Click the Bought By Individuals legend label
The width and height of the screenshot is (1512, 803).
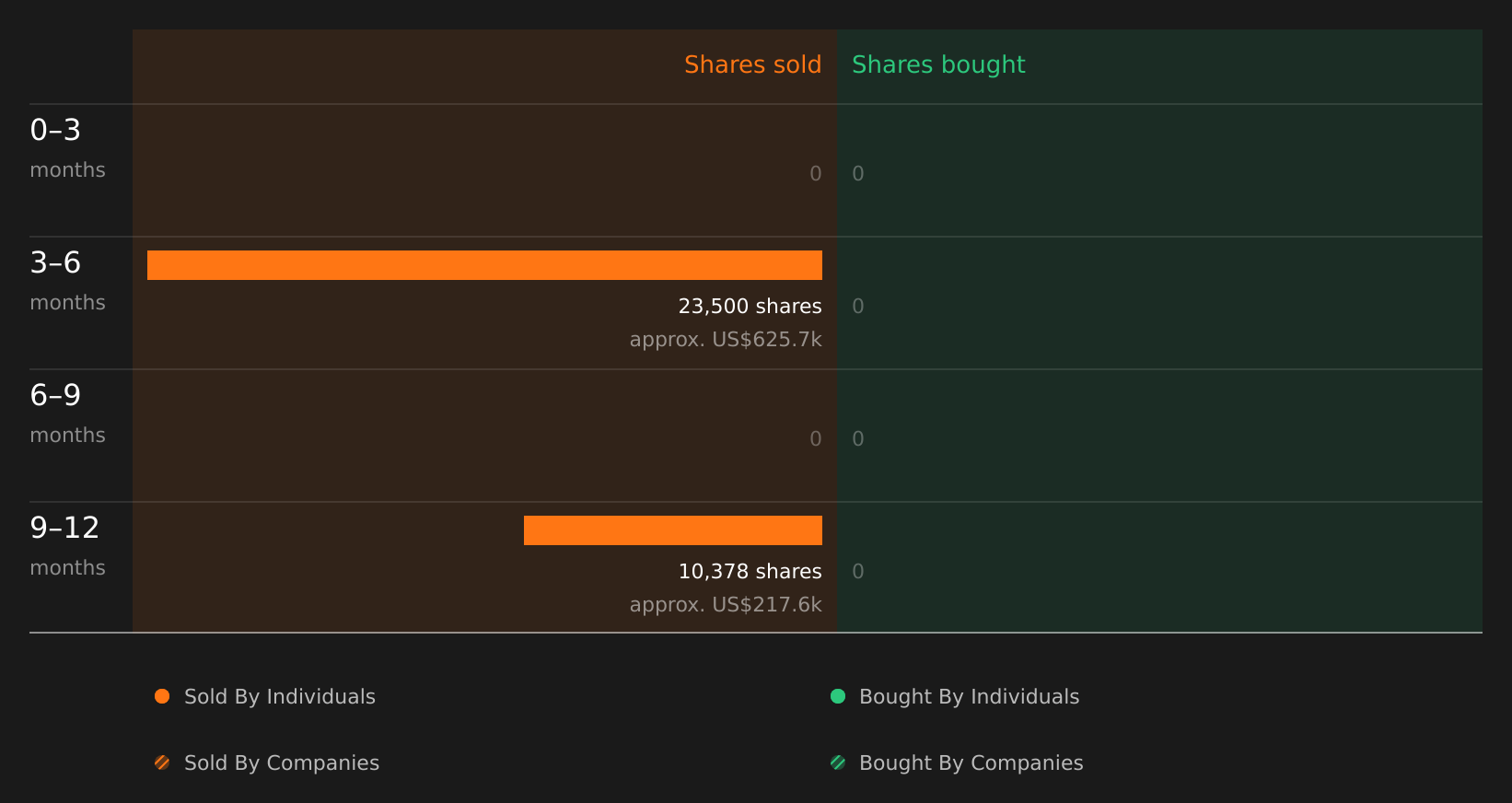pos(969,696)
